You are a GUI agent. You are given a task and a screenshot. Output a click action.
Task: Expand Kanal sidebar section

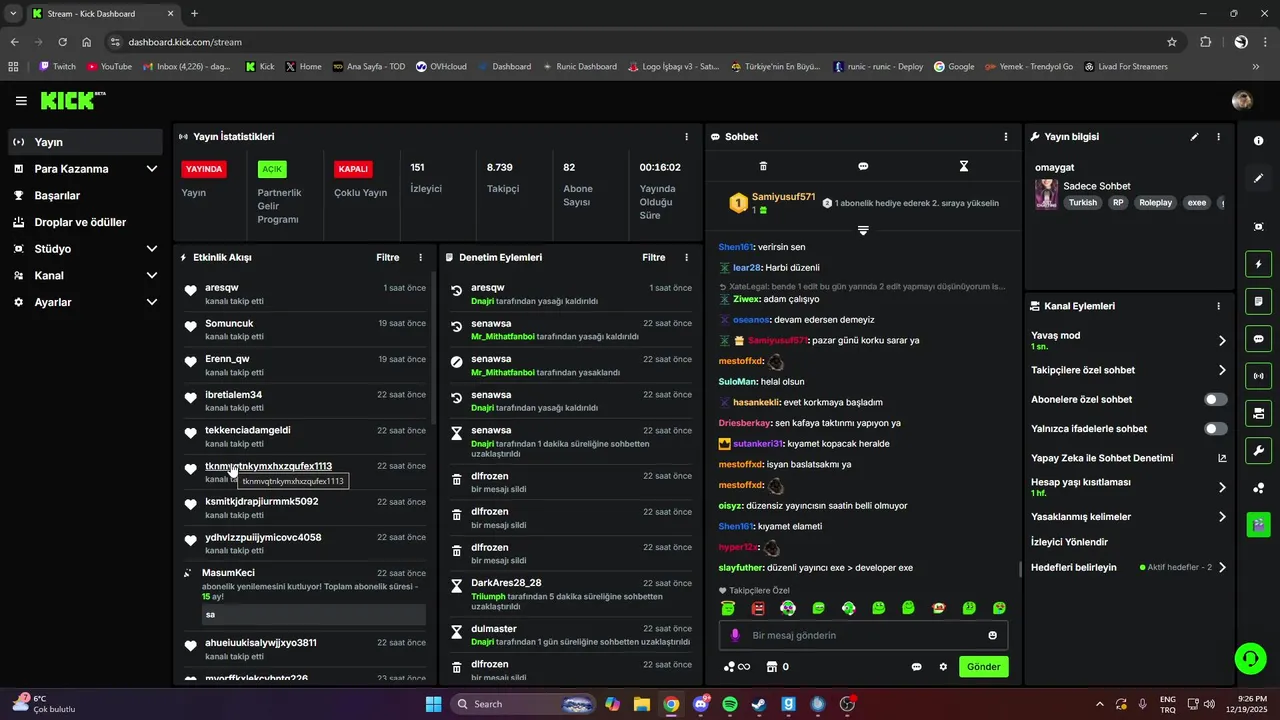point(152,275)
